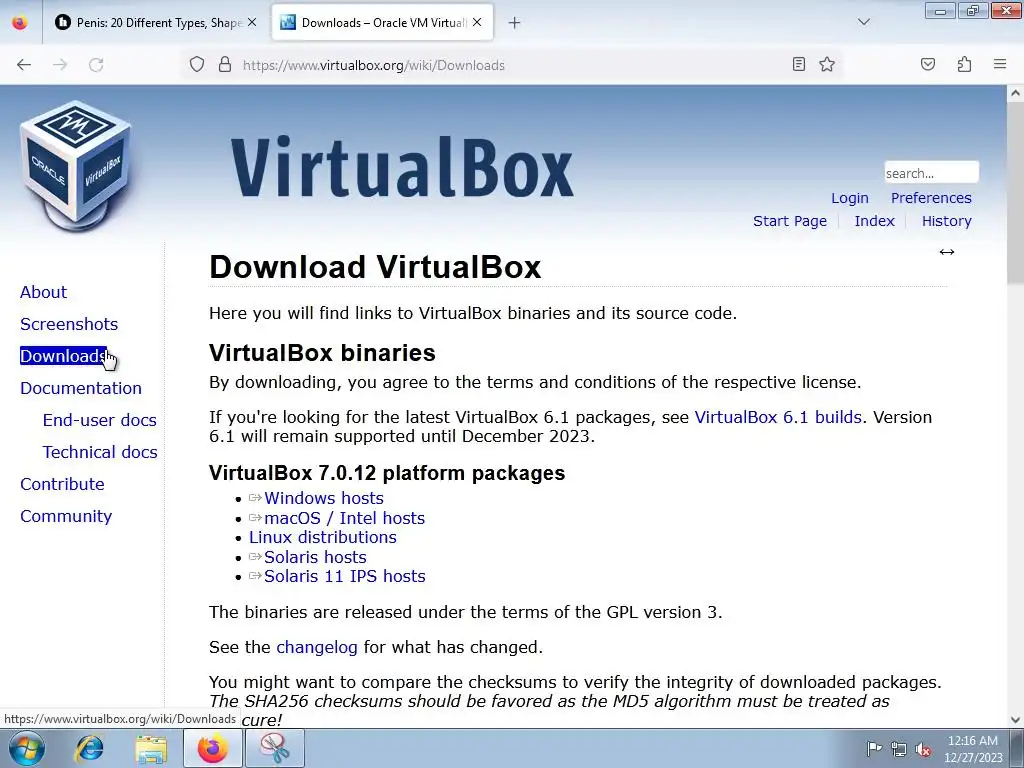1024x768 pixels.
Task: Click the vertical scrollbar thumb
Action: pyautogui.click(x=1015, y=193)
